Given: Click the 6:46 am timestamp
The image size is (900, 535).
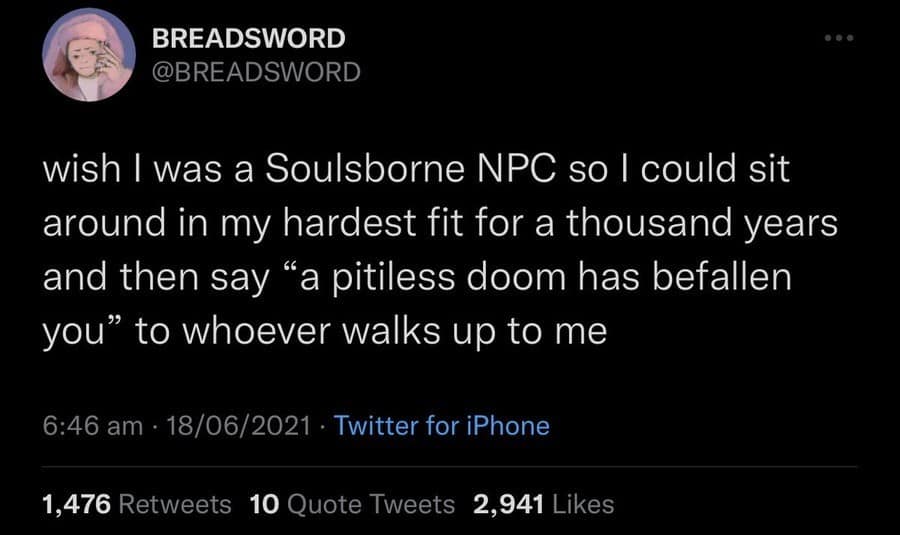Looking at the screenshot, I should coord(92,425).
